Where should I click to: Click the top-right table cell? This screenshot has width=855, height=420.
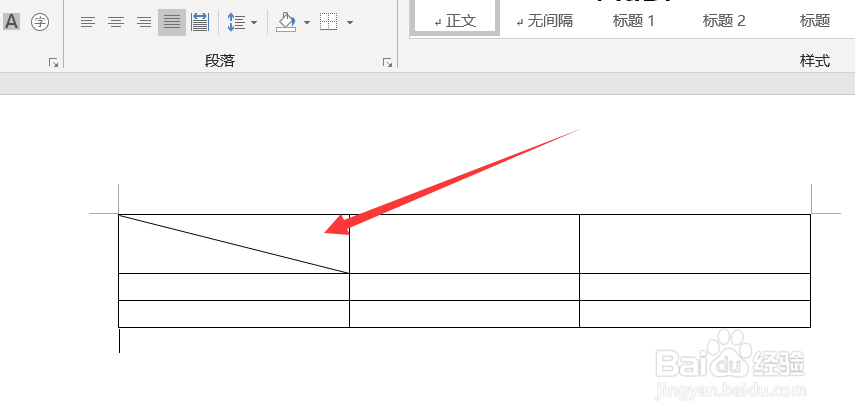[695, 244]
